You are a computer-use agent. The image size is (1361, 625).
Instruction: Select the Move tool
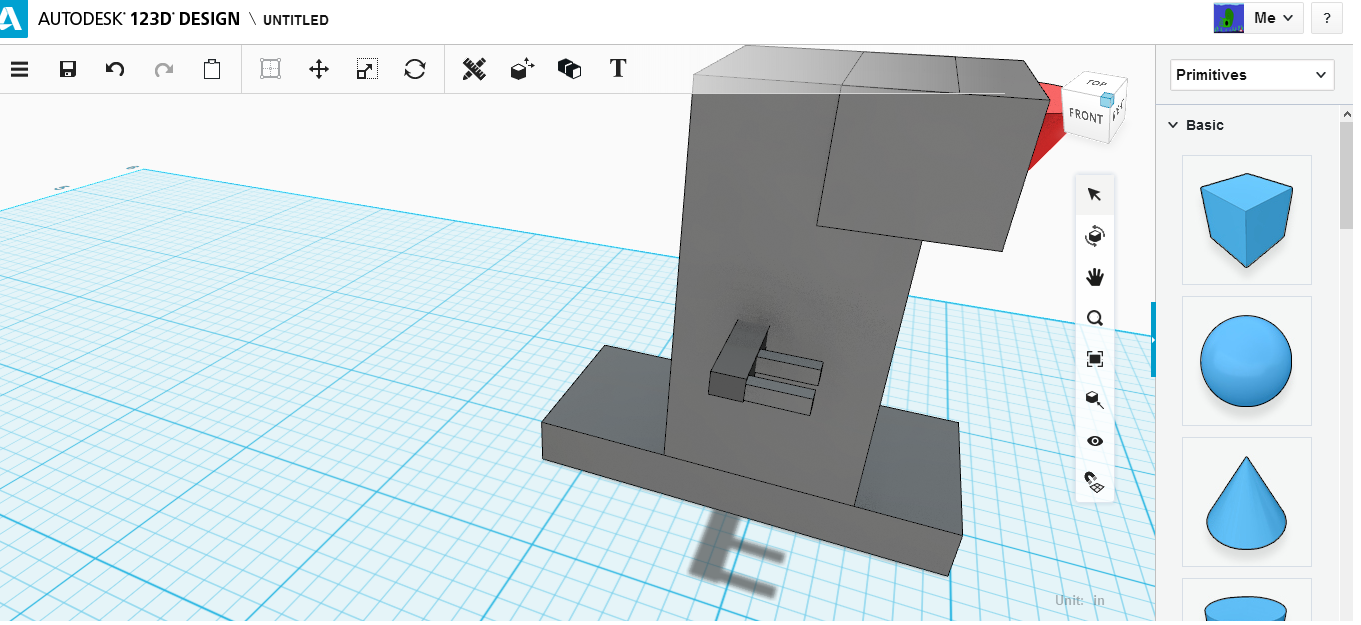[x=319, y=69]
